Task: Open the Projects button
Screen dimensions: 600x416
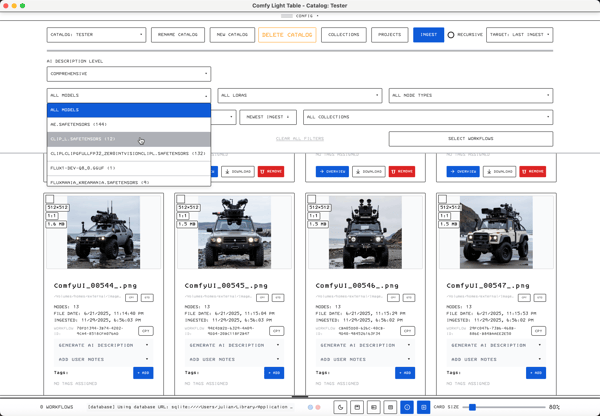Action: tap(390, 35)
